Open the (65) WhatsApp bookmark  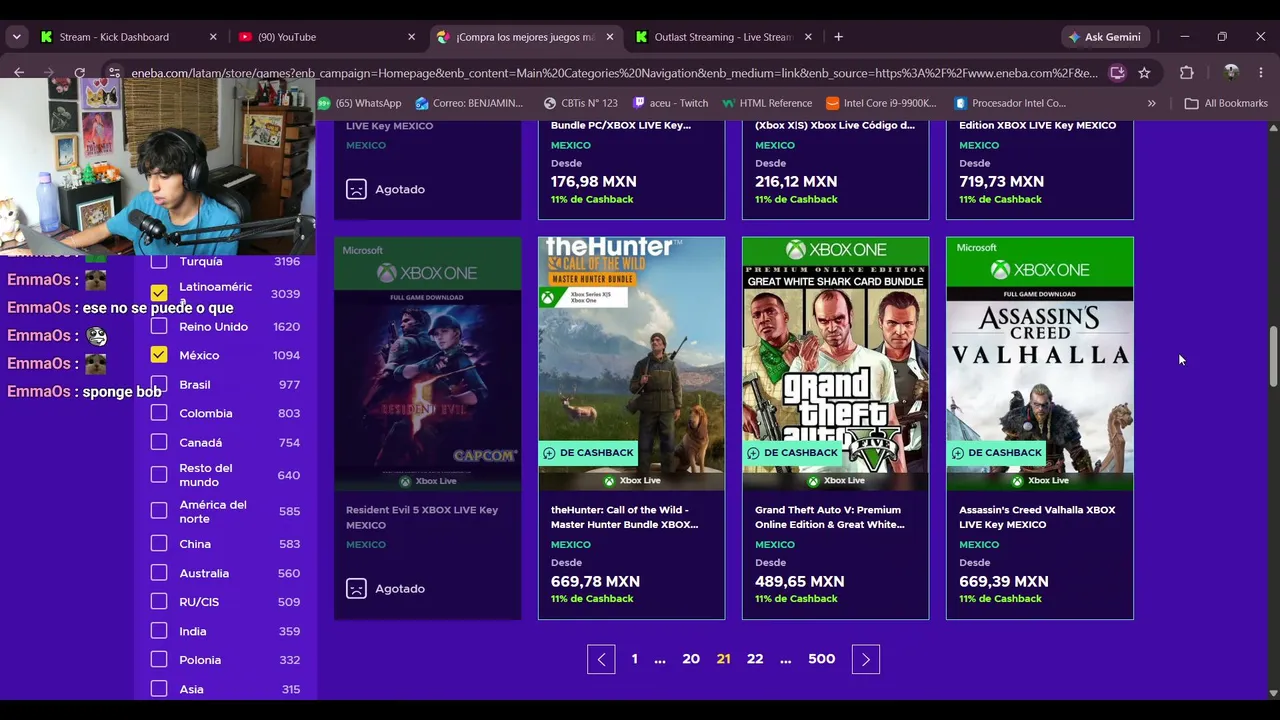click(x=359, y=103)
